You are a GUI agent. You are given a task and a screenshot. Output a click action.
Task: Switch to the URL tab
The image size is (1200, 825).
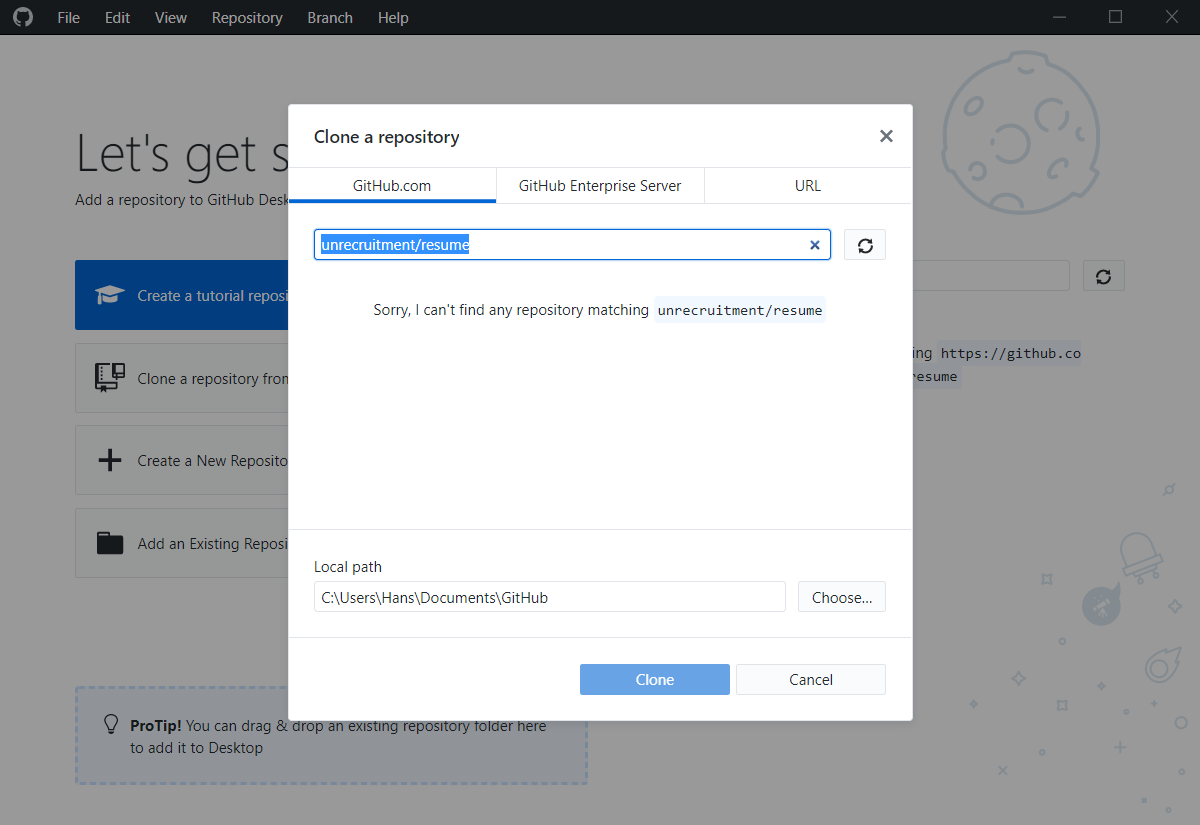coord(807,185)
